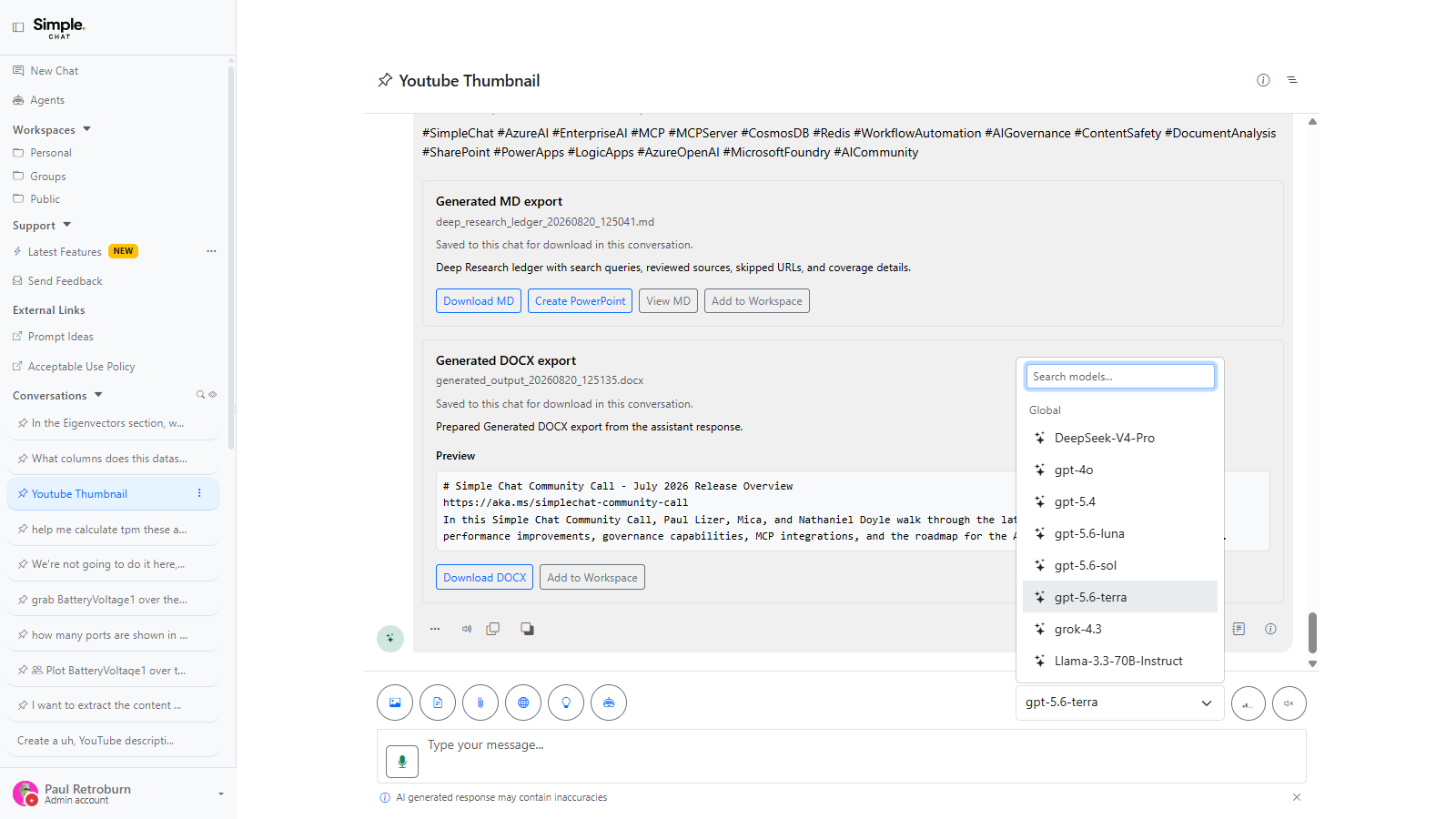1456x819 pixels.
Task: Open Agents in the sidebar
Action: (39, 100)
